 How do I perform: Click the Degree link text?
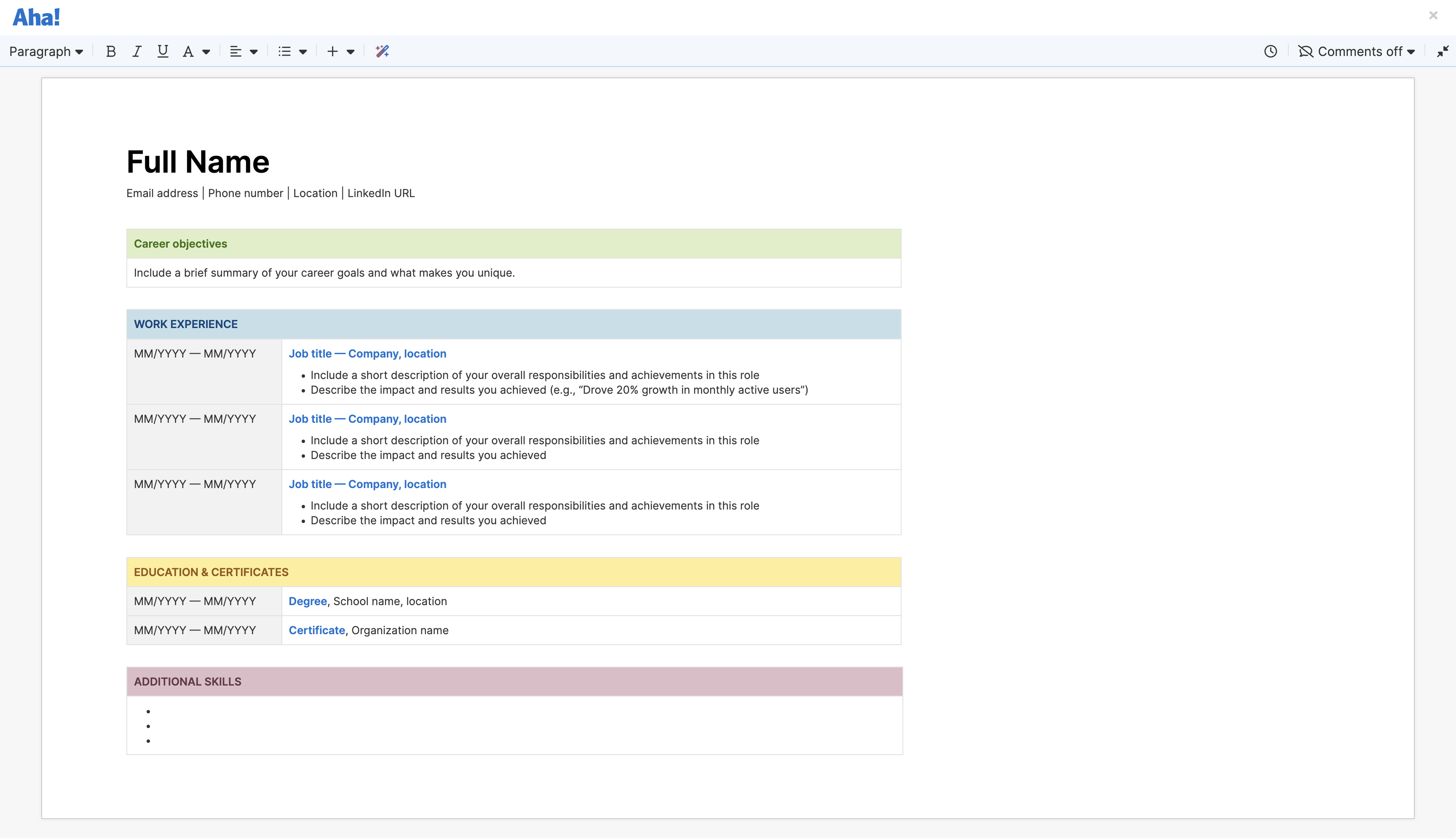pyautogui.click(x=308, y=601)
